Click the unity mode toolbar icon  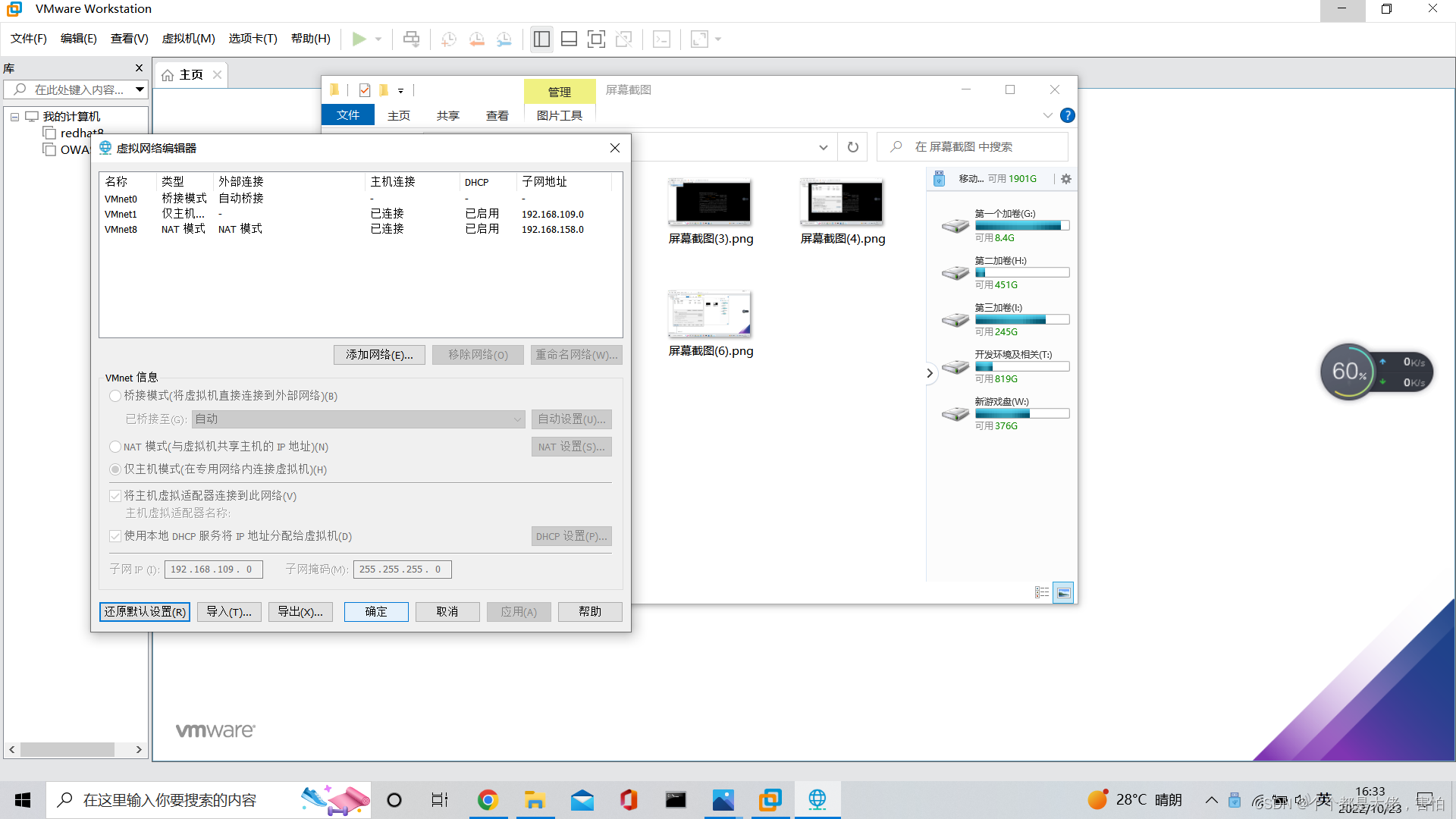pos(624,39)
